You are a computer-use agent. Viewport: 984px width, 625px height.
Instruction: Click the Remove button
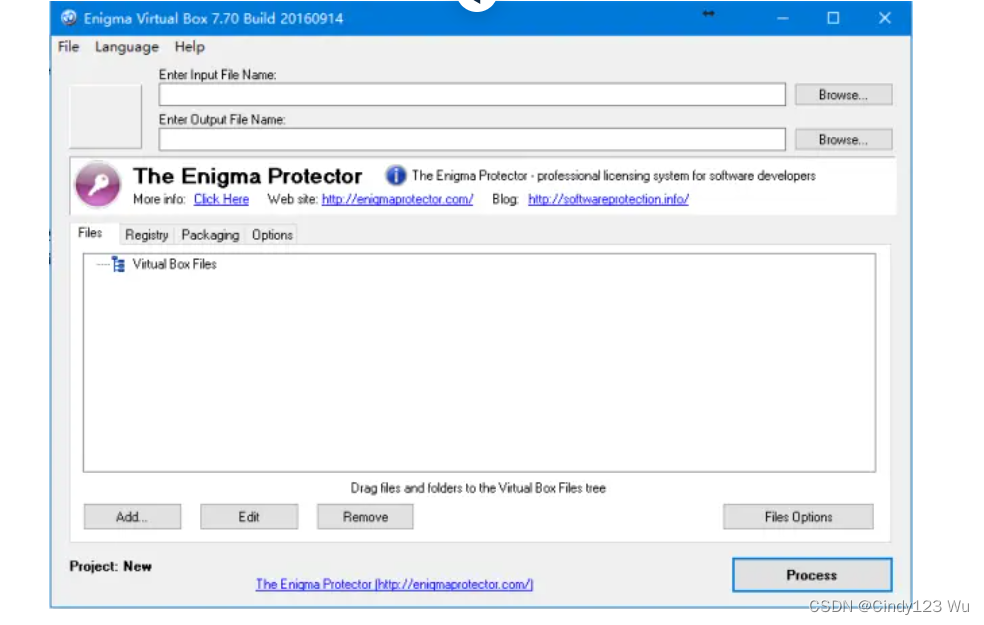(x=365, y=516)
